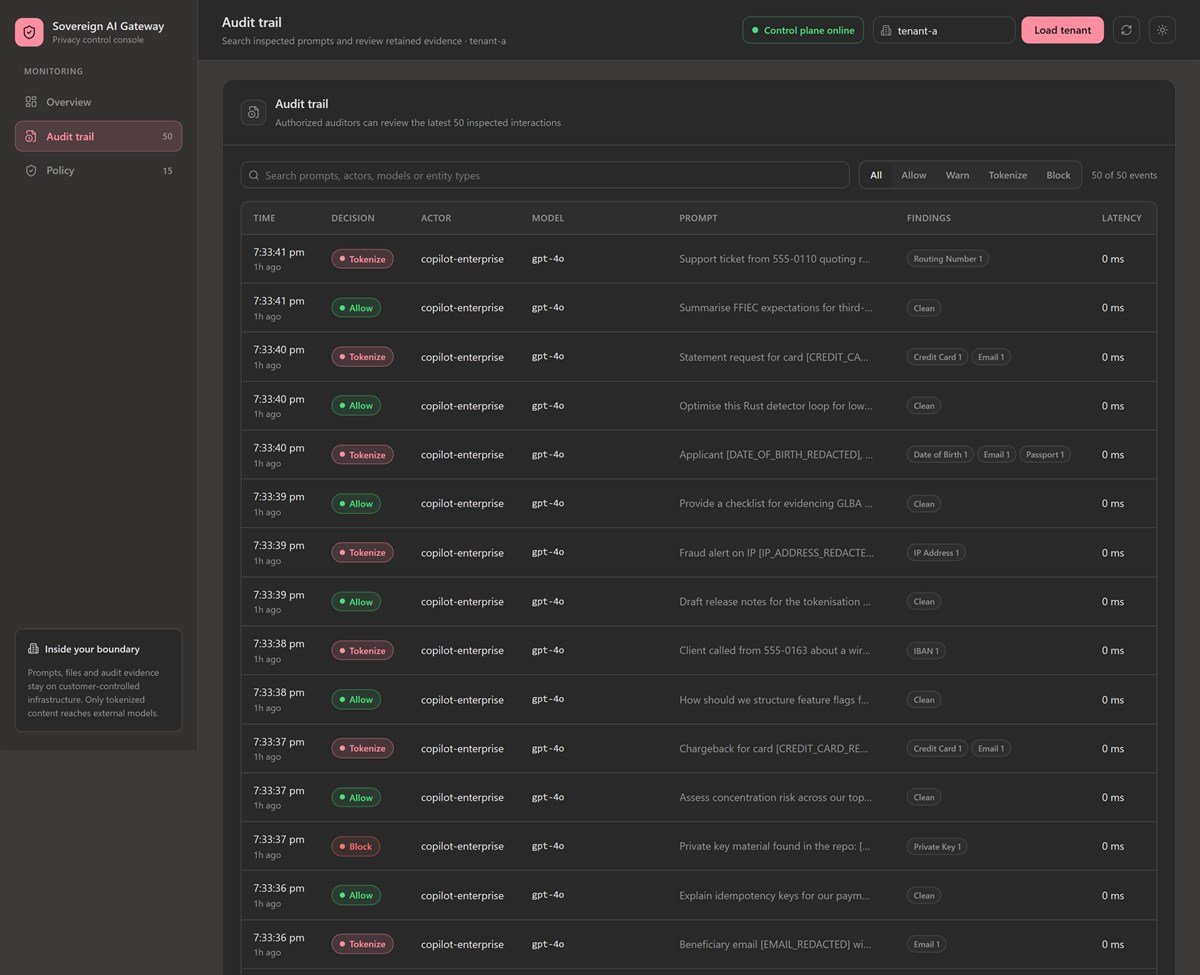Click the prompt 'How should we structure feature flags'
This screenshot has width=1200, height=975.
coord(775,699)
